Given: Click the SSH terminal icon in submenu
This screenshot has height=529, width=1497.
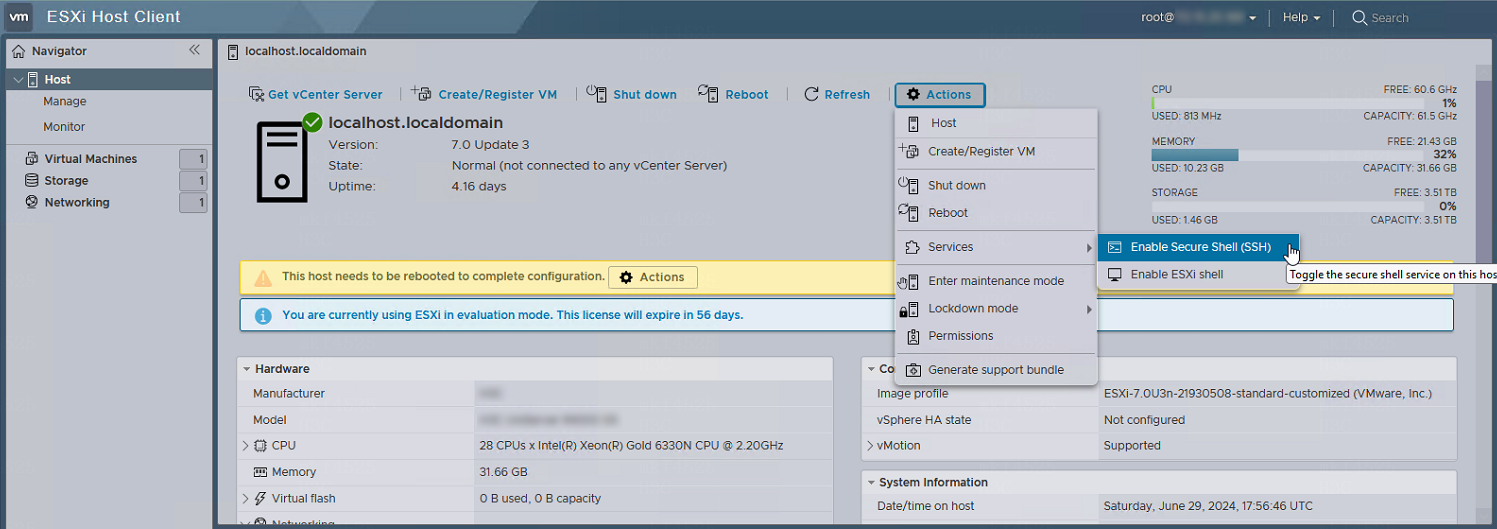Looking at the screenshot, I should [1114, 247].
